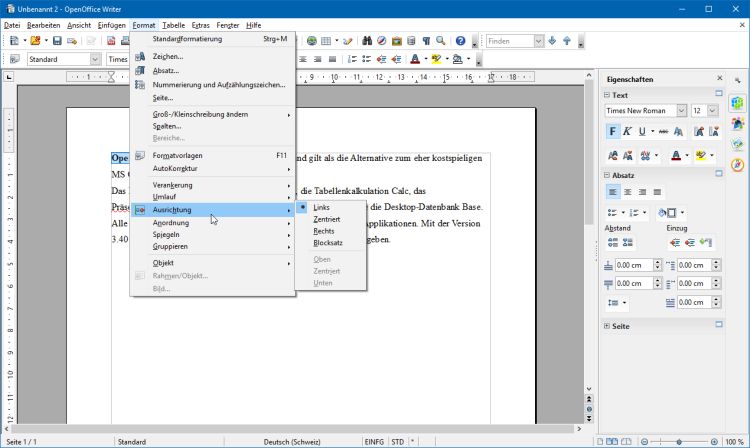Click hanging indent icon under Einzug
This screenshot has width=750, height=448.
click(706, 243)
